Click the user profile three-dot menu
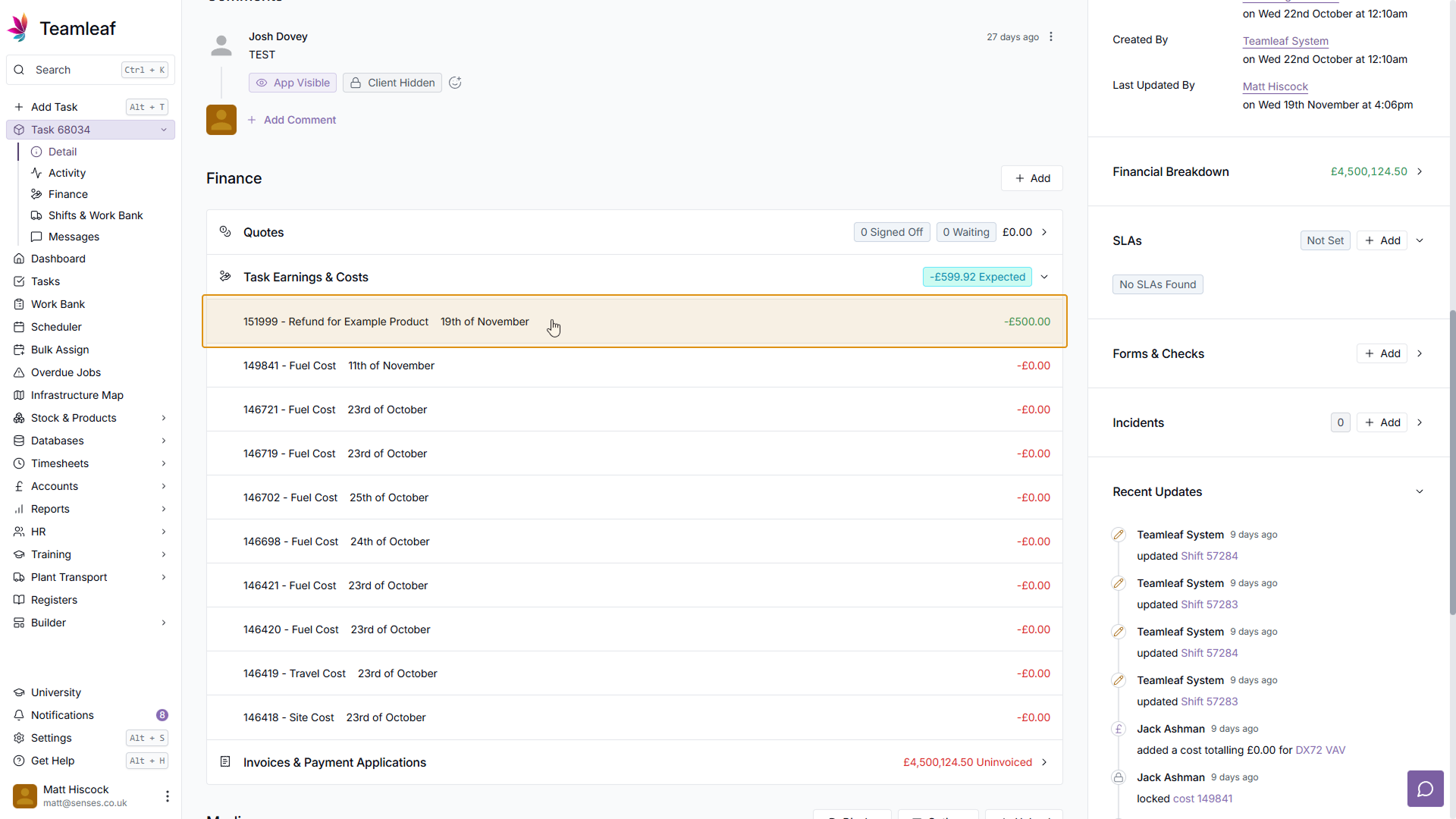The width and height of the screenshot is (1456, 819). pos(167,796)
